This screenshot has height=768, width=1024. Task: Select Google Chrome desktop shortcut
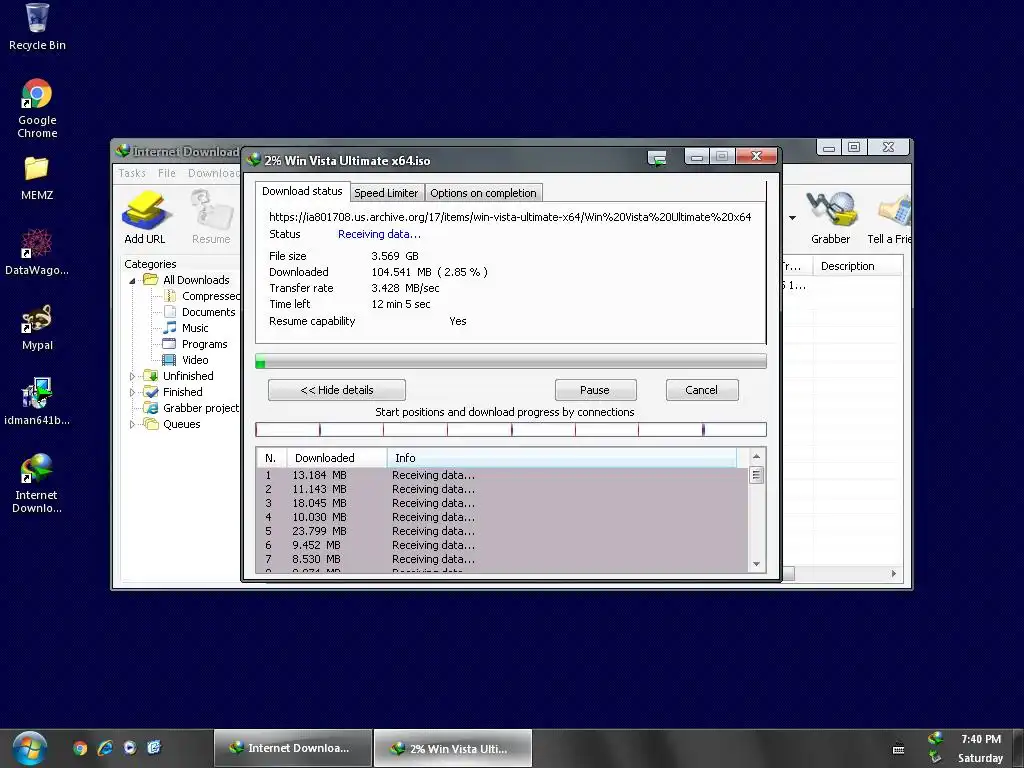tap(37, 108)
